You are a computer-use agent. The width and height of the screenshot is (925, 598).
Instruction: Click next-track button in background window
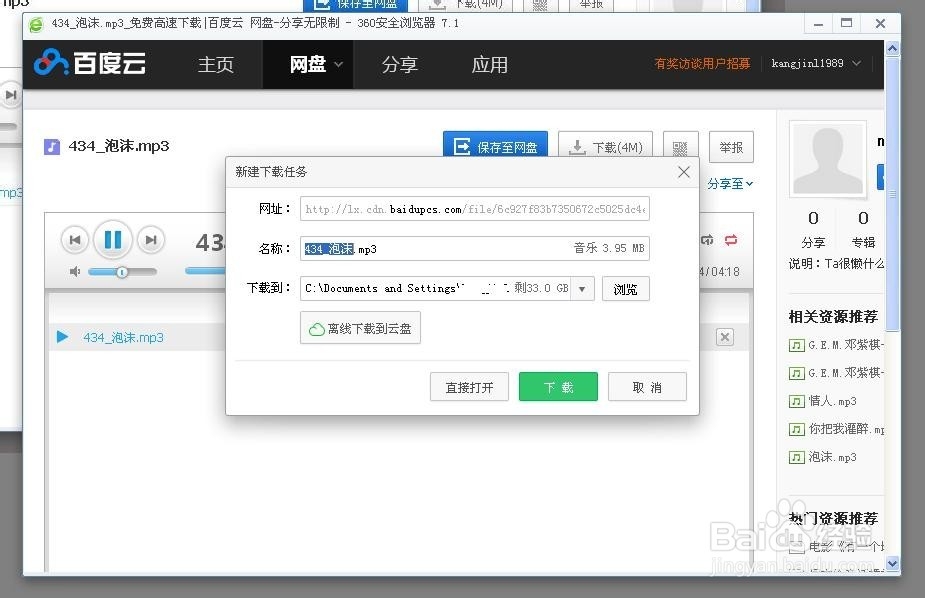11,95
